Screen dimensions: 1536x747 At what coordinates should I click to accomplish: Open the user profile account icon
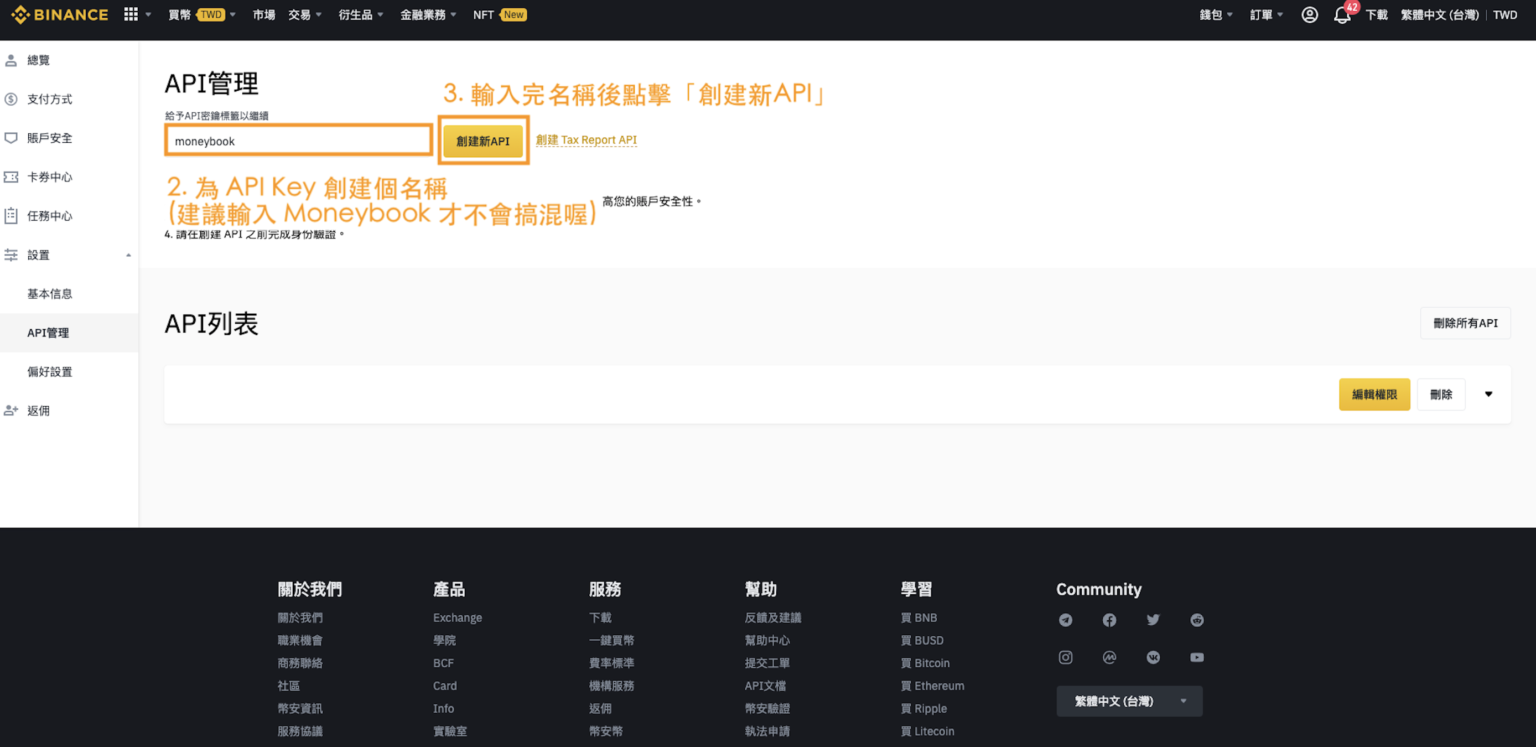[1309, 15]
